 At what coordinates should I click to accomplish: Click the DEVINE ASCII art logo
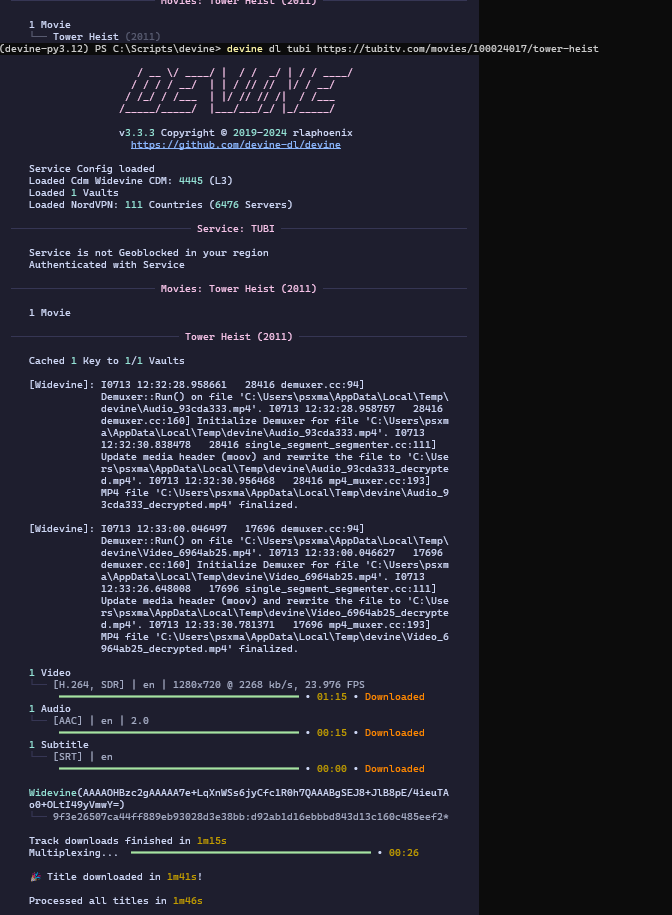pos(236,90)
